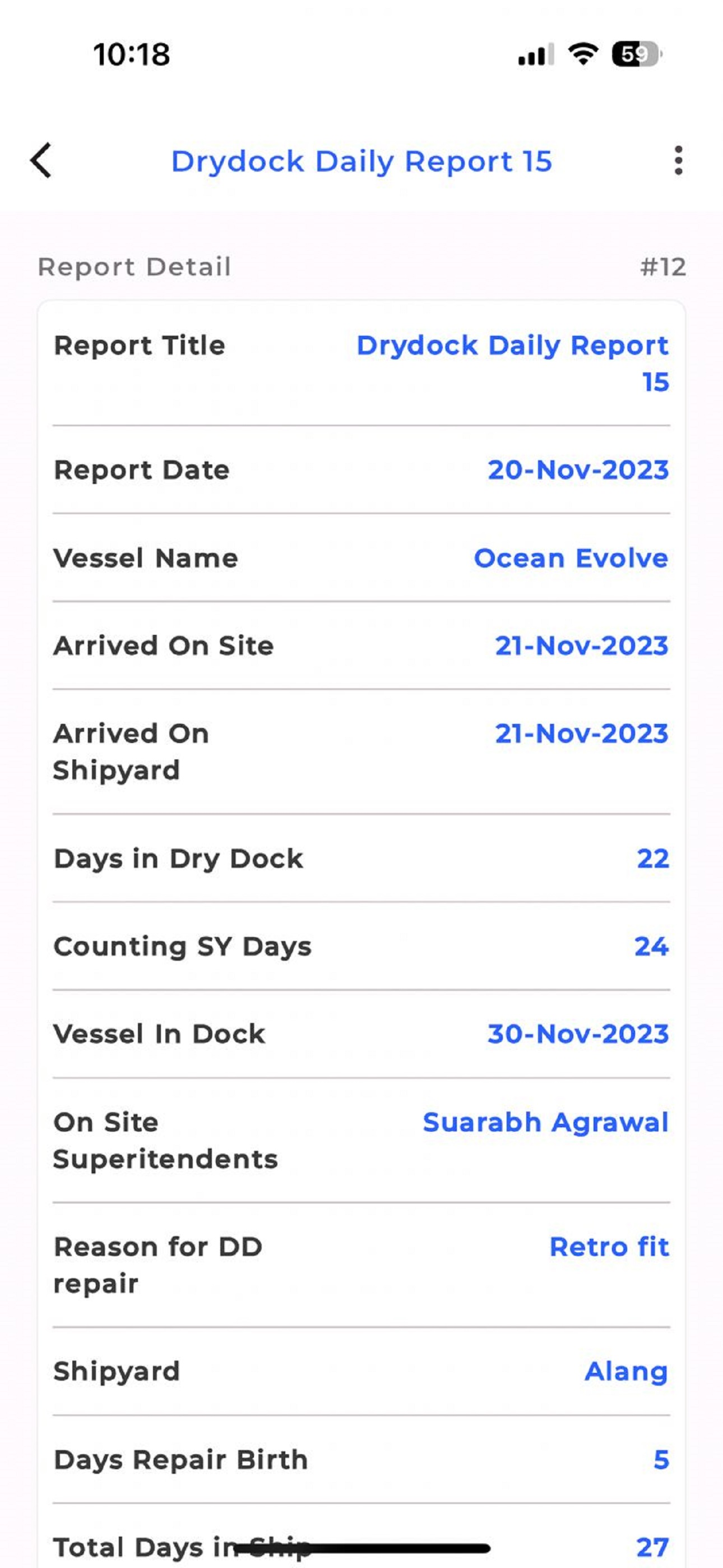Tap the back arrow icon
Screen dimensions: 723x1568
pos(41,161)
